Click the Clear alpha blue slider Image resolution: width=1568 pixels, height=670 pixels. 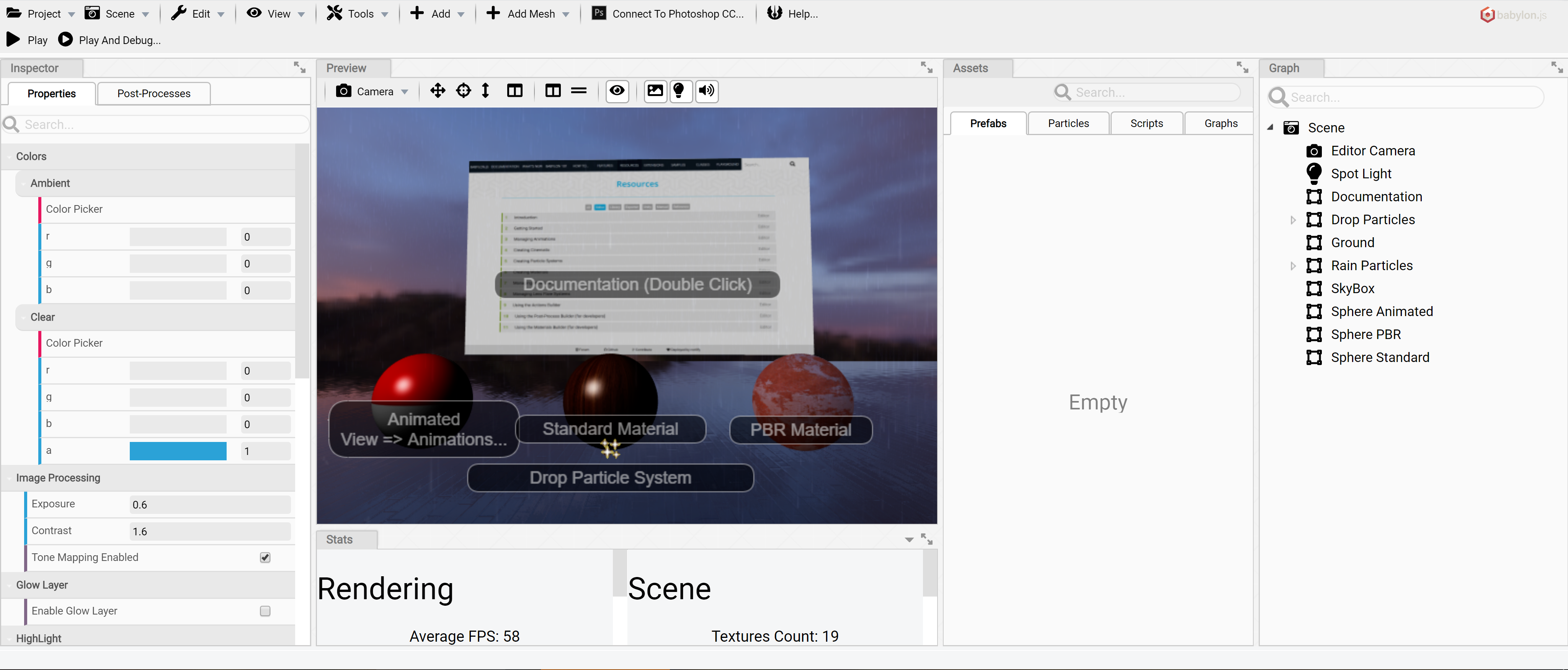(178, 451)
